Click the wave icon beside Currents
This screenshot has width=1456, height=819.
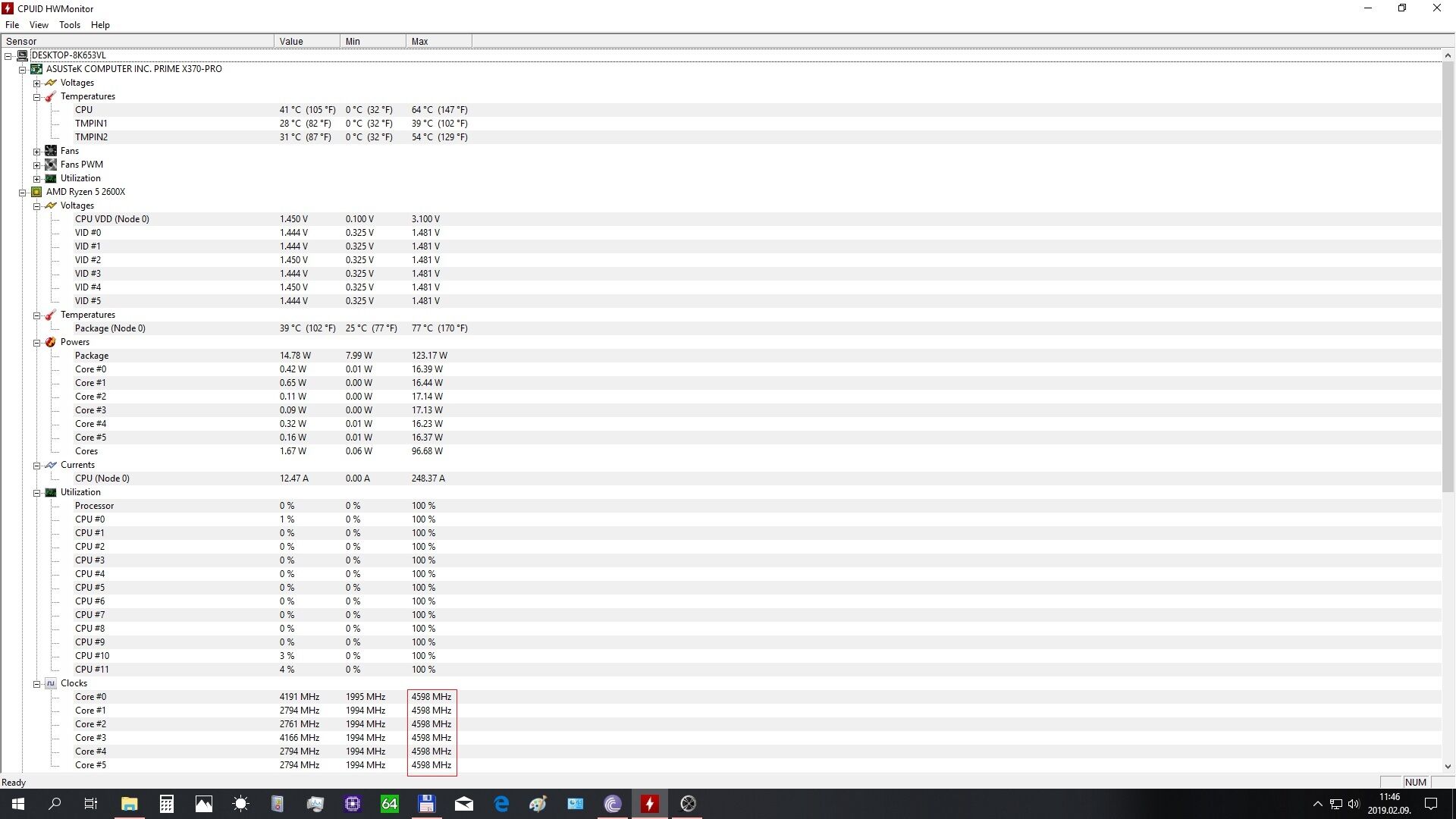tap(51, 465)
